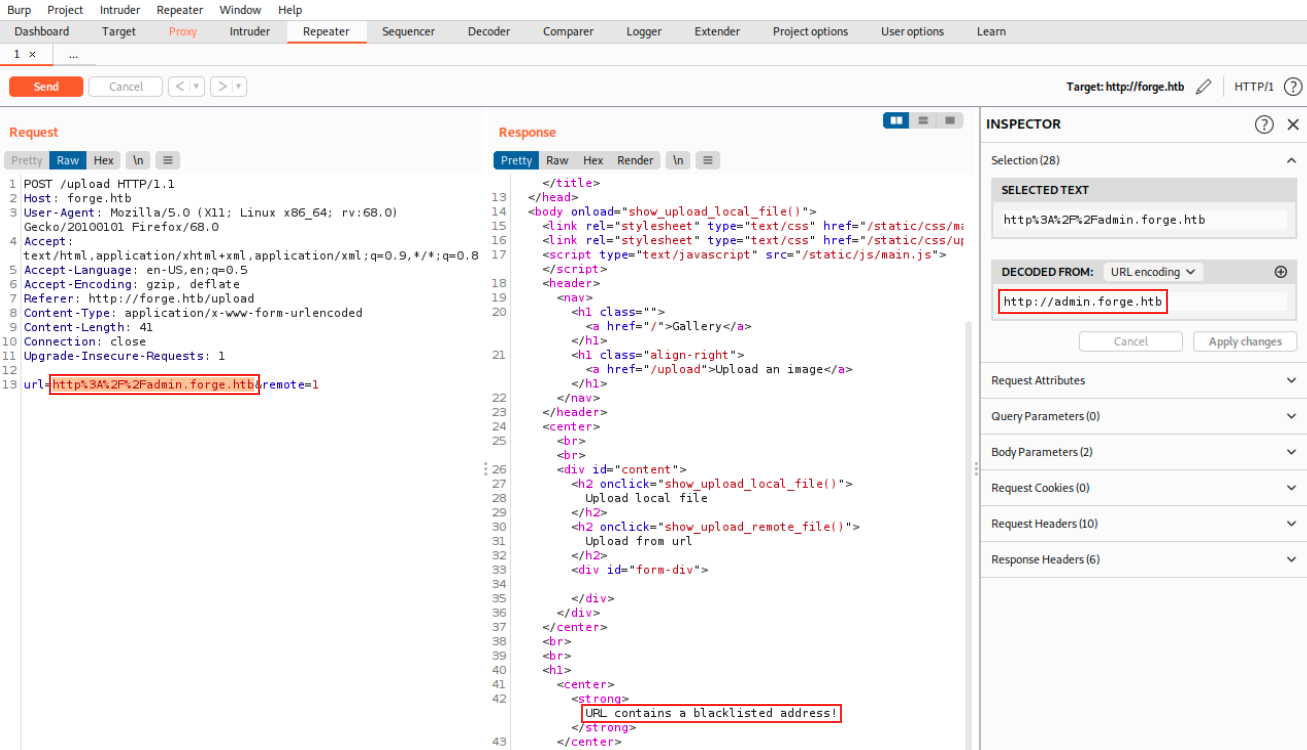This screenshot has width=1307, height=750.
Task: Click Cancel button in Inspector
Action: 1131,342
